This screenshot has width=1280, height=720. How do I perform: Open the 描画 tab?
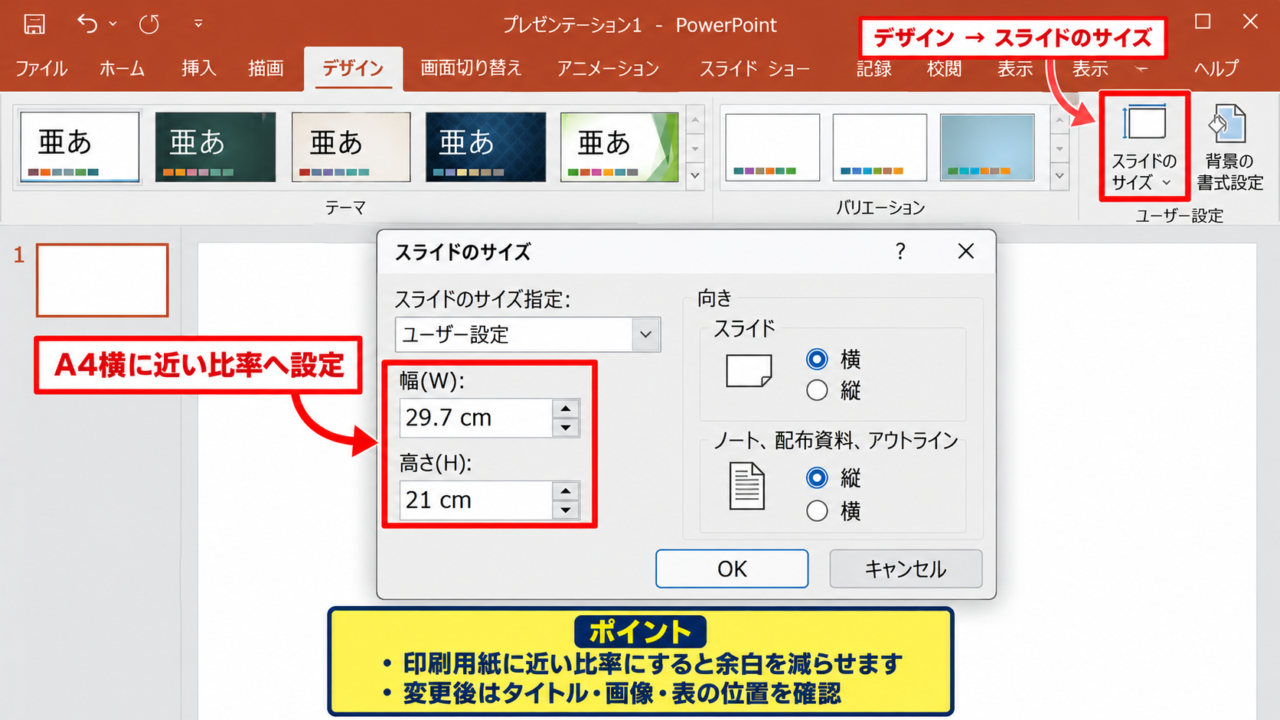coord(266,68)
